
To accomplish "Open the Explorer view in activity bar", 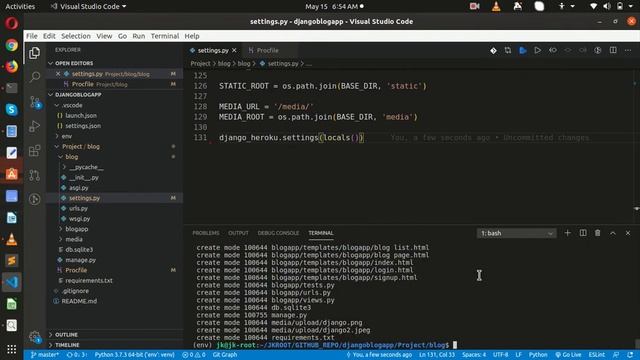I will point(35,53).
